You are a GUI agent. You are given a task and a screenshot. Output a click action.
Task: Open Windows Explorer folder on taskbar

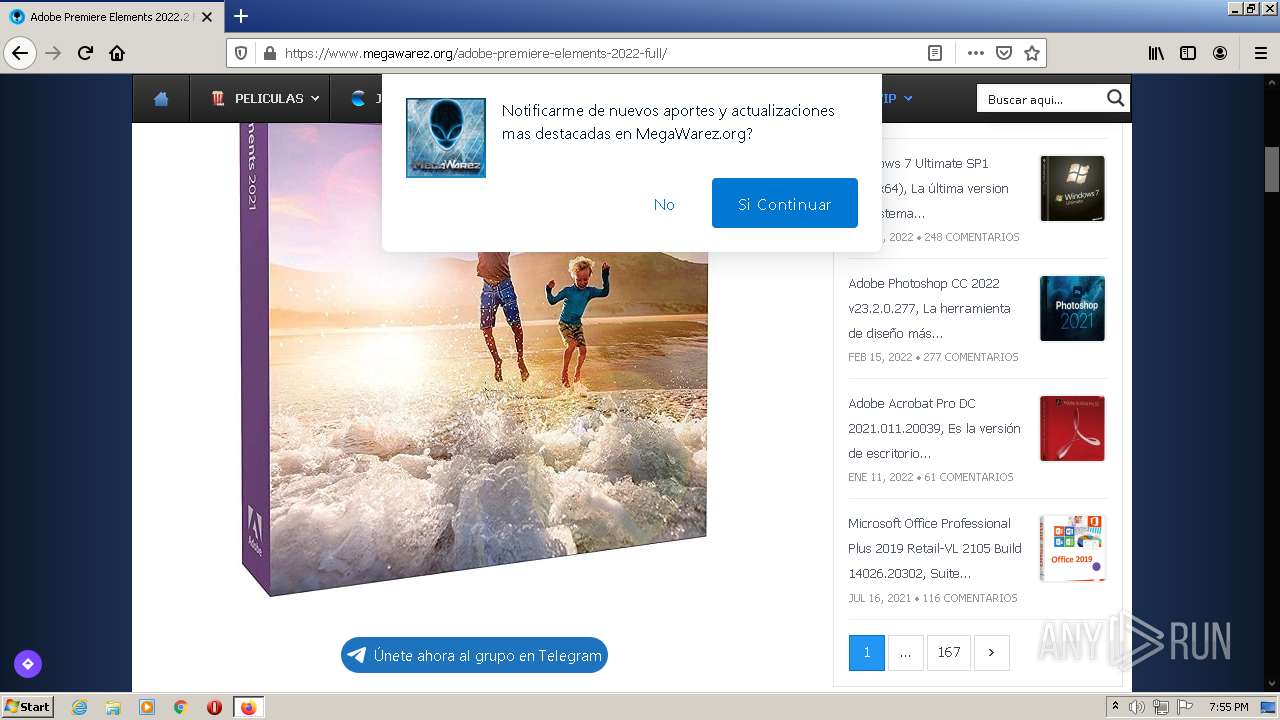[x=113, y=707]
